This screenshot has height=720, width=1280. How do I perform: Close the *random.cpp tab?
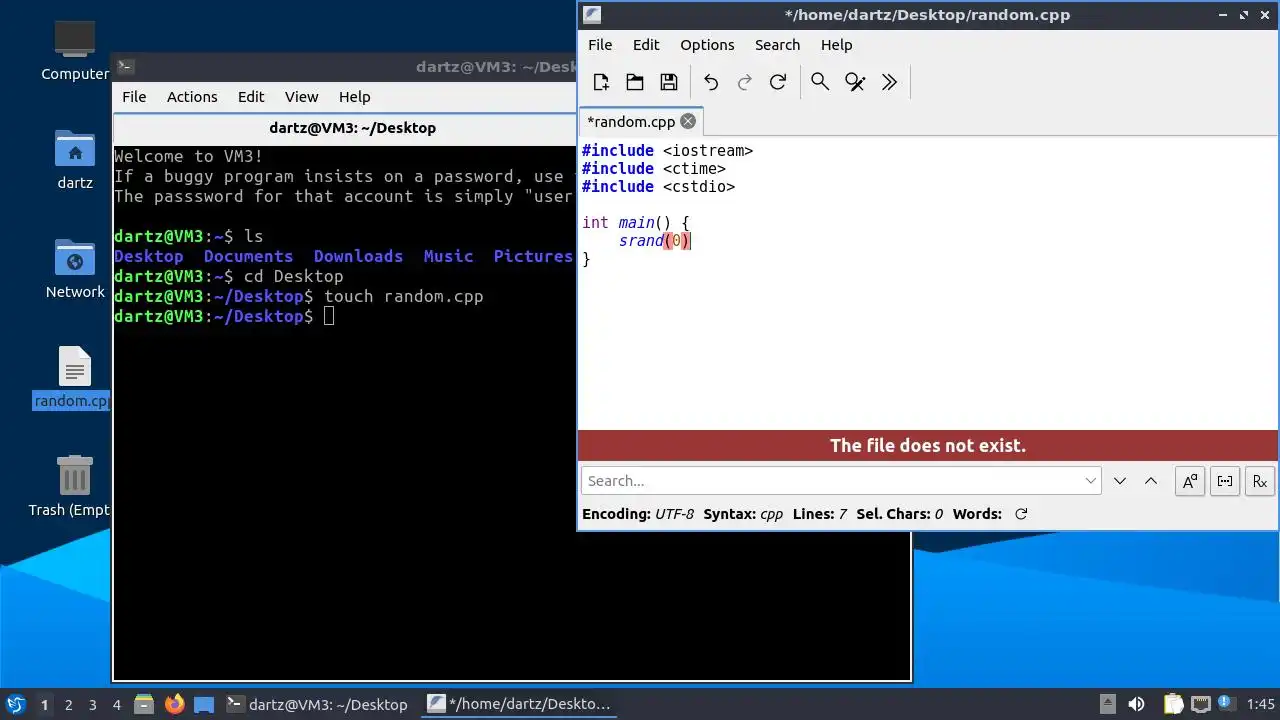[688, 121]
